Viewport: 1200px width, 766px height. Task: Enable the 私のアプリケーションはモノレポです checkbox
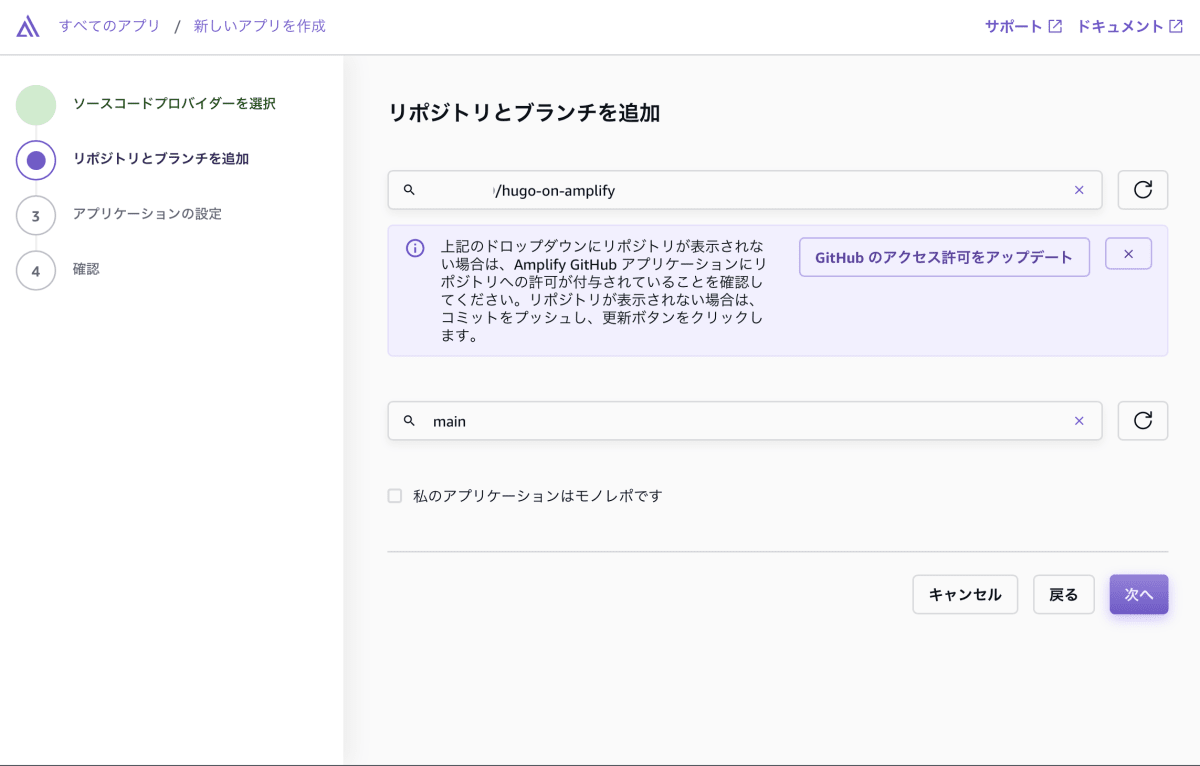(x=394, y=495)
